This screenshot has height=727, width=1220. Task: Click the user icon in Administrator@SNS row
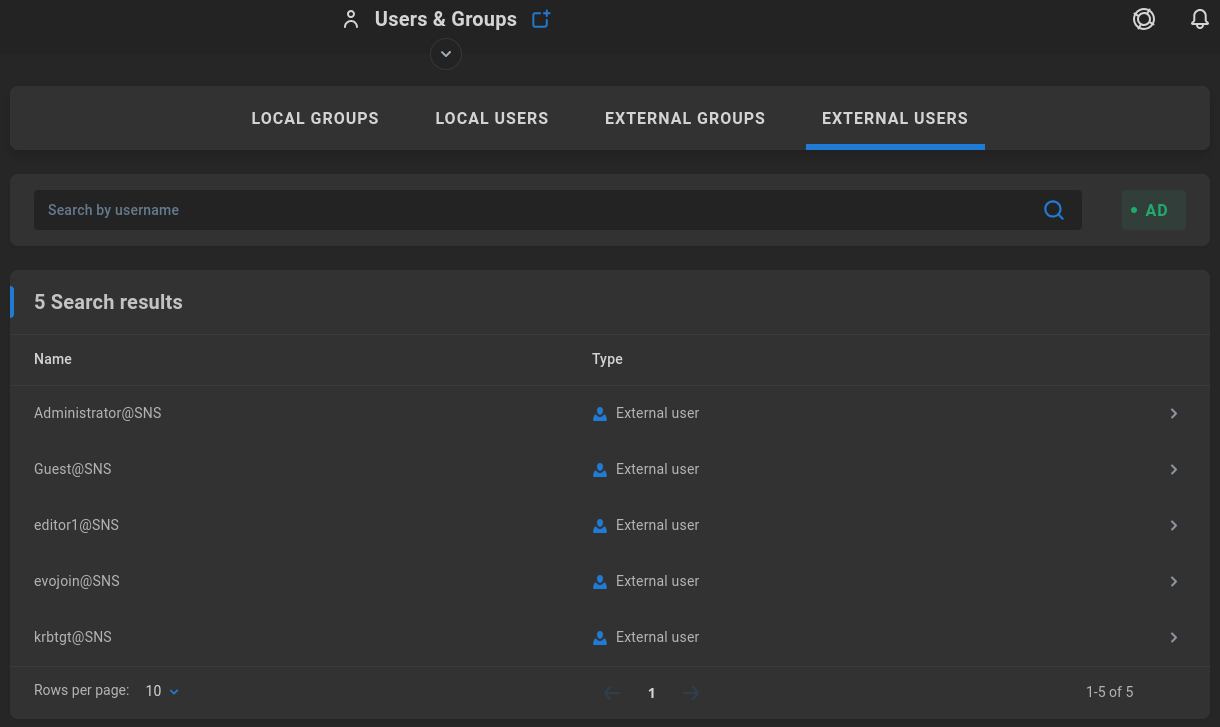[600, 413]
